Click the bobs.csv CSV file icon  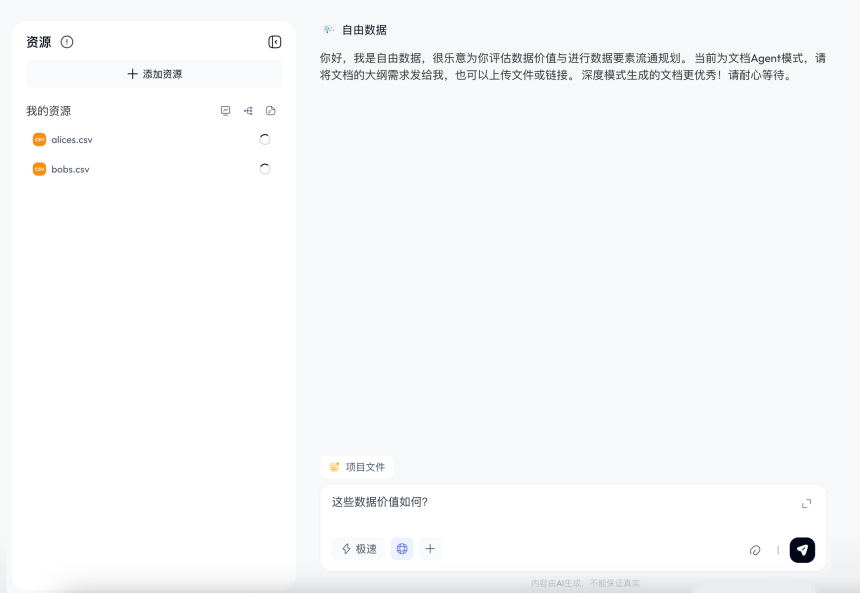(x=39, y=170)
